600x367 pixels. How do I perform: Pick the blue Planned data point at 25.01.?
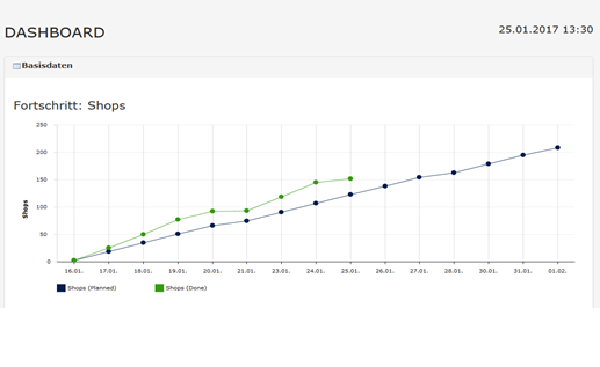(x=350, y=194)
